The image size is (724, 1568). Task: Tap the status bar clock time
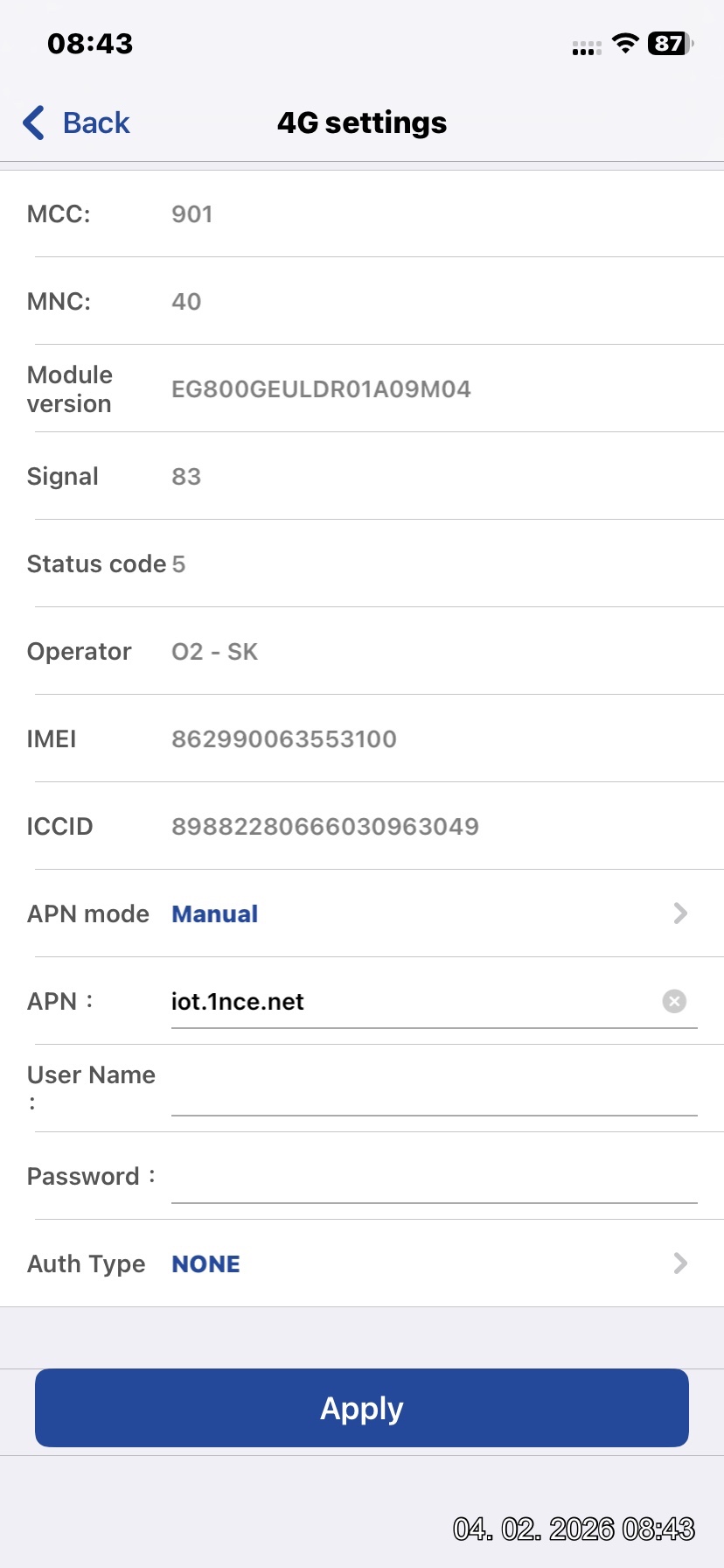coord(90,43)
